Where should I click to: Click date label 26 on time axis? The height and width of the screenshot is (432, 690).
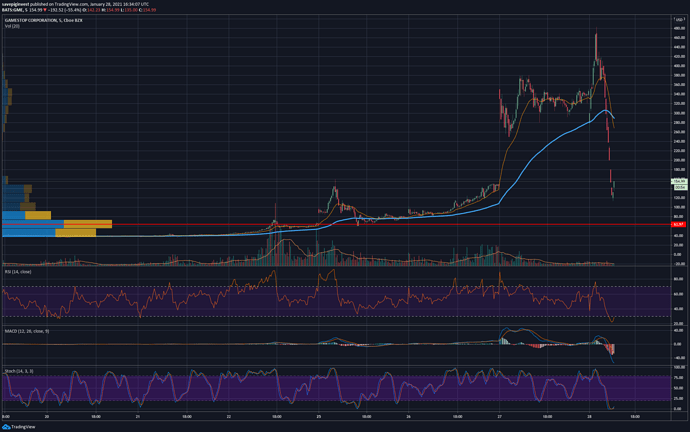pos(409,416)
